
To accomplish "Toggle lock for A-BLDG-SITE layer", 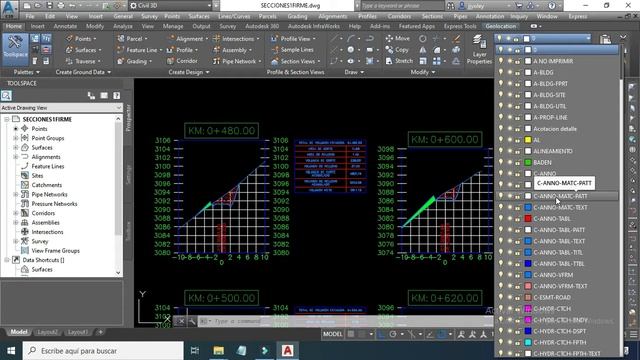I will click(517, 95).
